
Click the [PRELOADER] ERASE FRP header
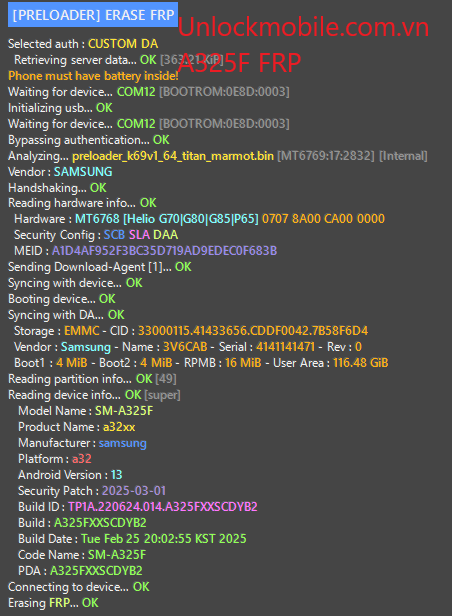pyautogui.click(x=93, y=15)
